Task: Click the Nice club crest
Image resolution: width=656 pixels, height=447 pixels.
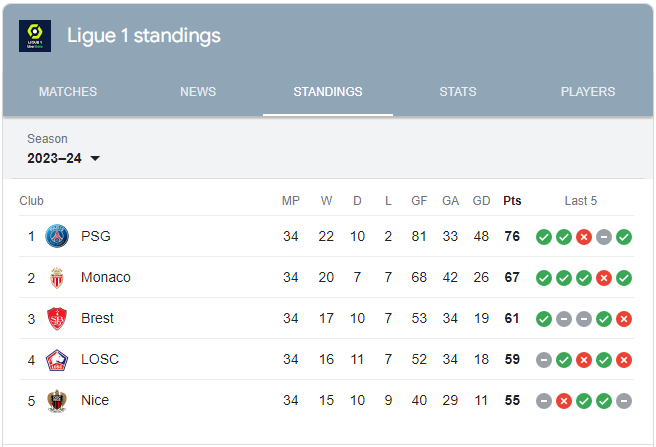Action: (x=57, y=401)
